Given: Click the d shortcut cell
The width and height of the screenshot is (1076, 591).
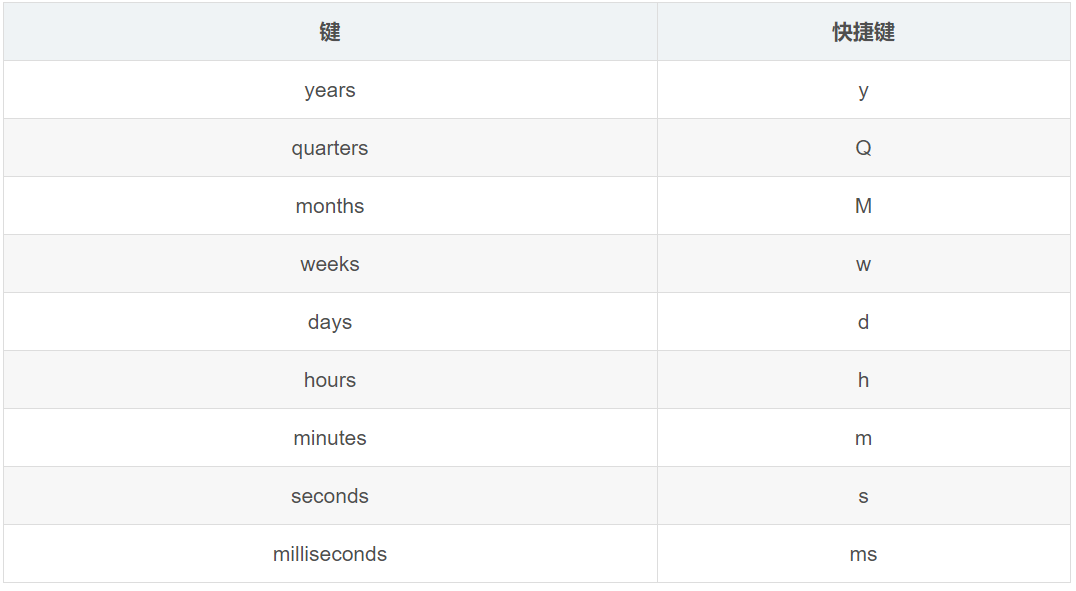Looking at the screenshot, I should (x=863, y=322).
